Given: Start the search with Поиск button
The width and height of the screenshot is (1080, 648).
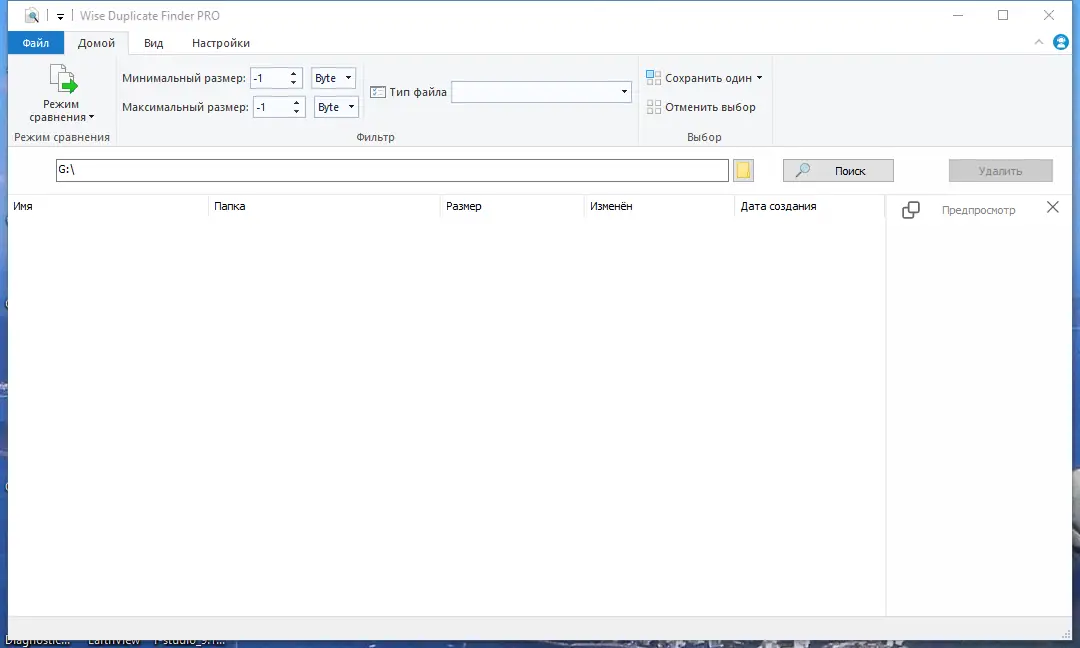Looking at the screenshot, I should 838,171.
